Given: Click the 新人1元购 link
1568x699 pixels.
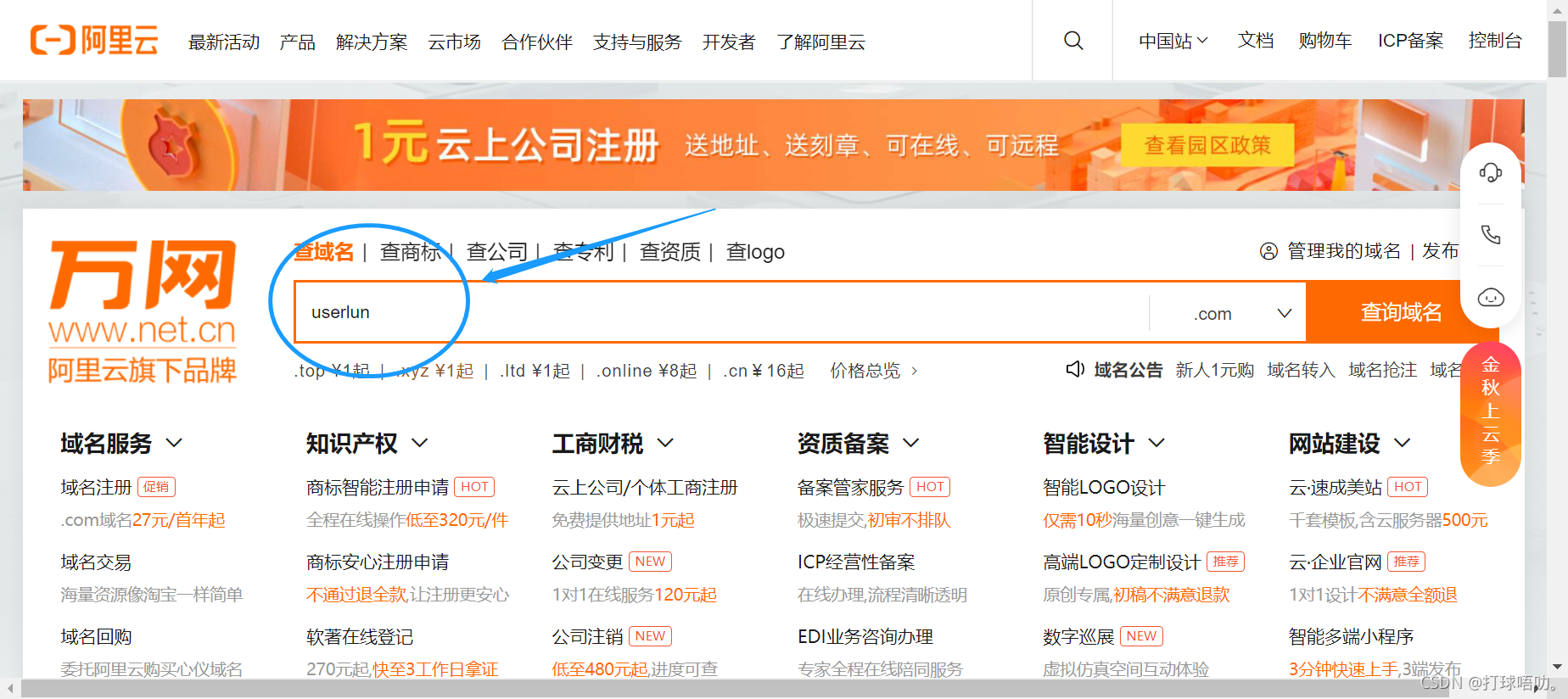Looking at the screenshot, I should 1215,370.
